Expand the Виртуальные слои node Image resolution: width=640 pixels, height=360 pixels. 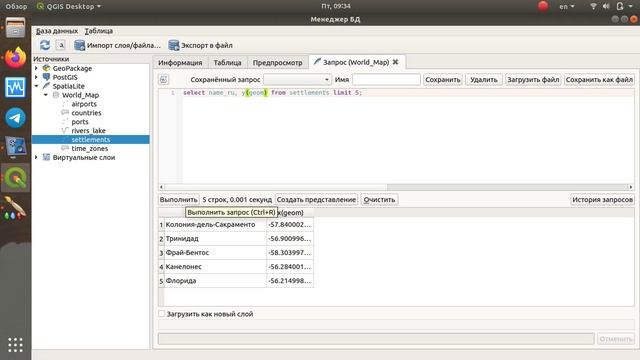(x=36, y=157)
